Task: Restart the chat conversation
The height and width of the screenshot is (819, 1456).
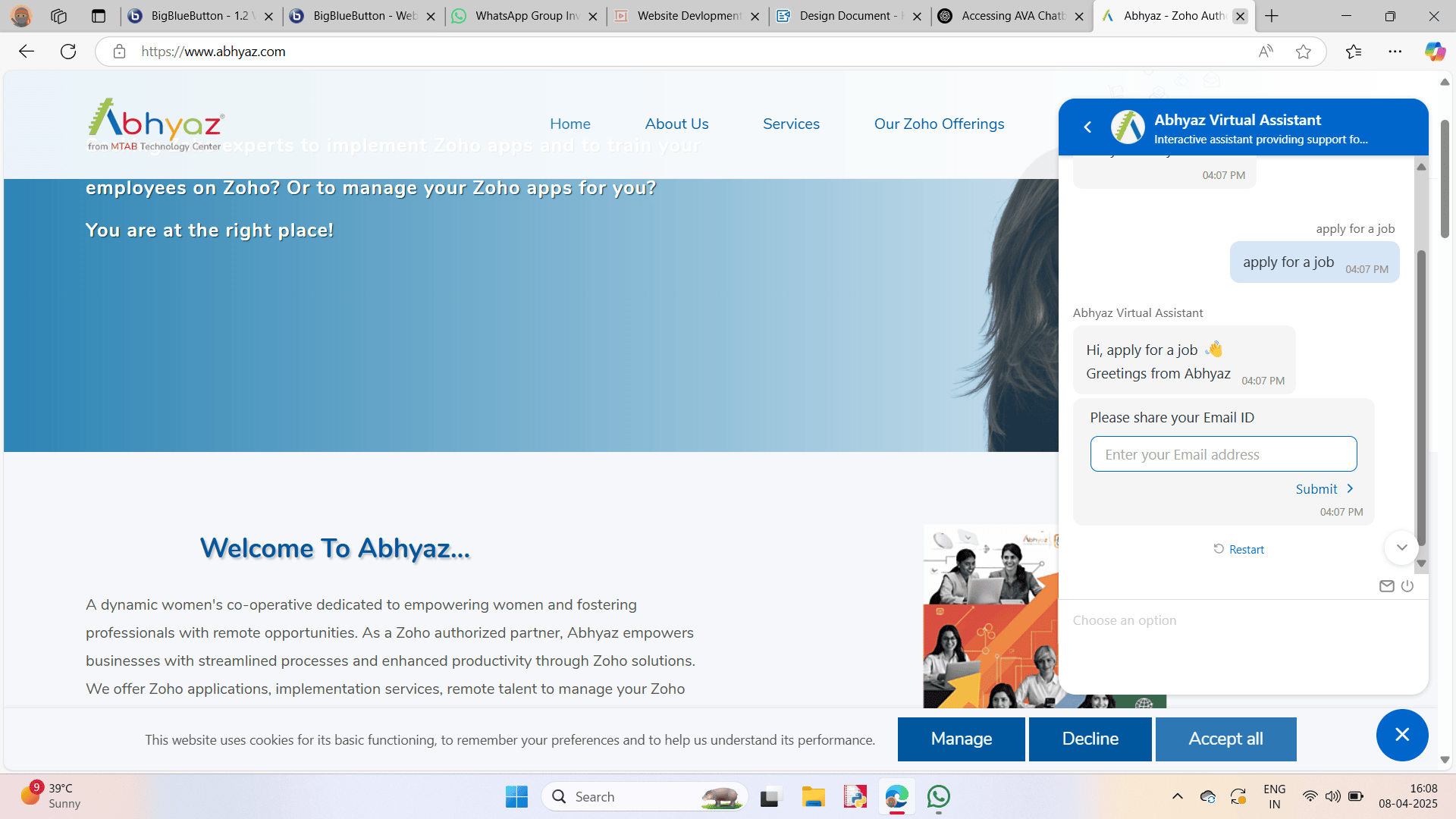Action: tap(1238, 550)
